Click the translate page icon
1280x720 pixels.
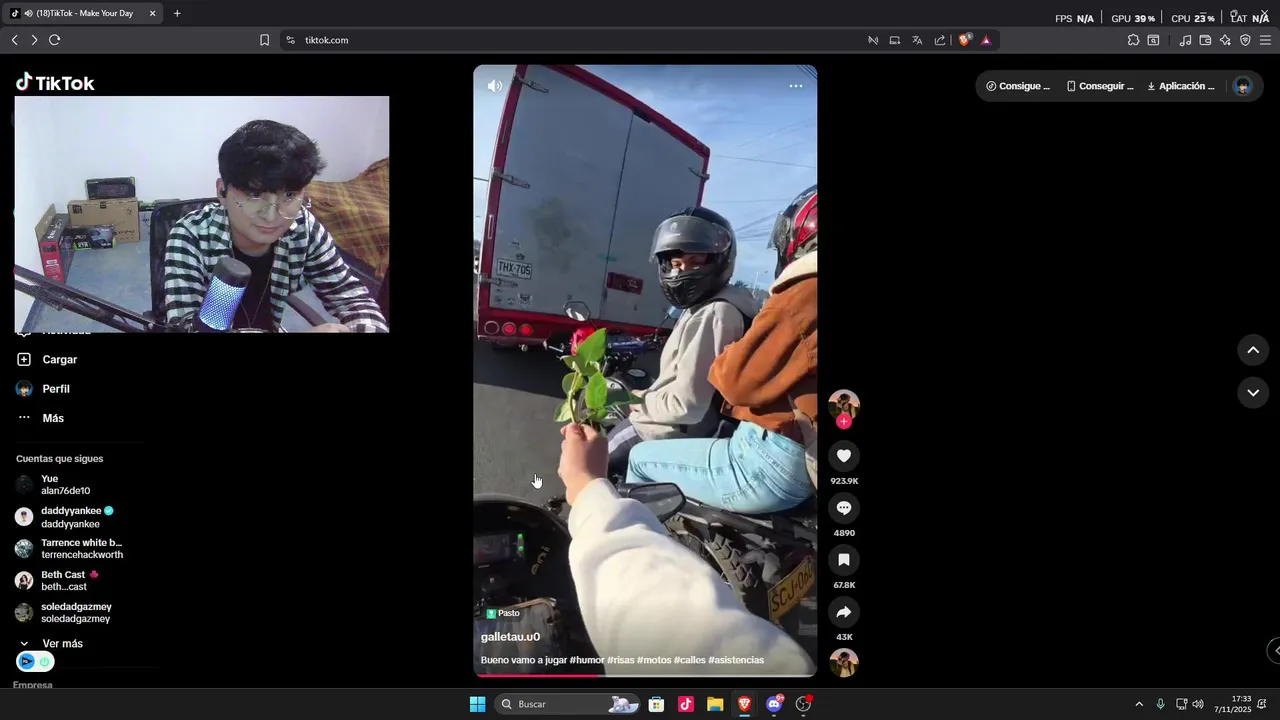coord(917,40)
